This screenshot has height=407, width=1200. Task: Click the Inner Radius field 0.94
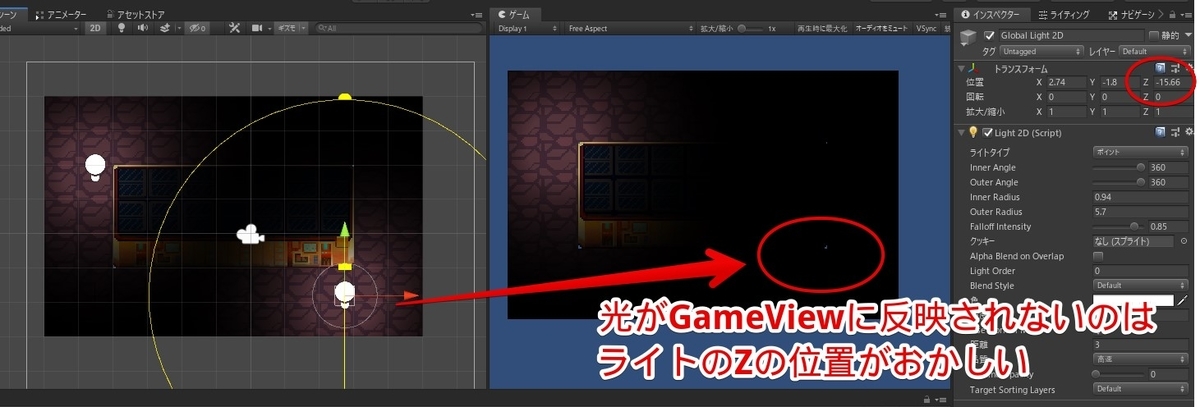pos(1141,197)
